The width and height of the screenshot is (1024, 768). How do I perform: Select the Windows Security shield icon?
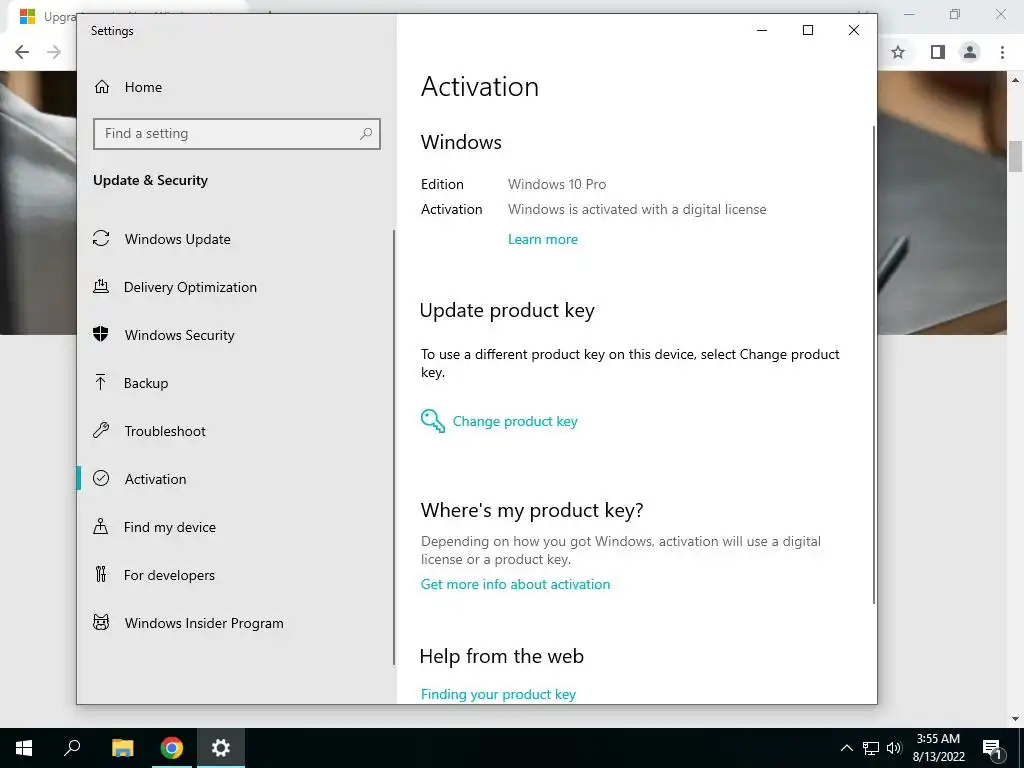tap(101, 334)
